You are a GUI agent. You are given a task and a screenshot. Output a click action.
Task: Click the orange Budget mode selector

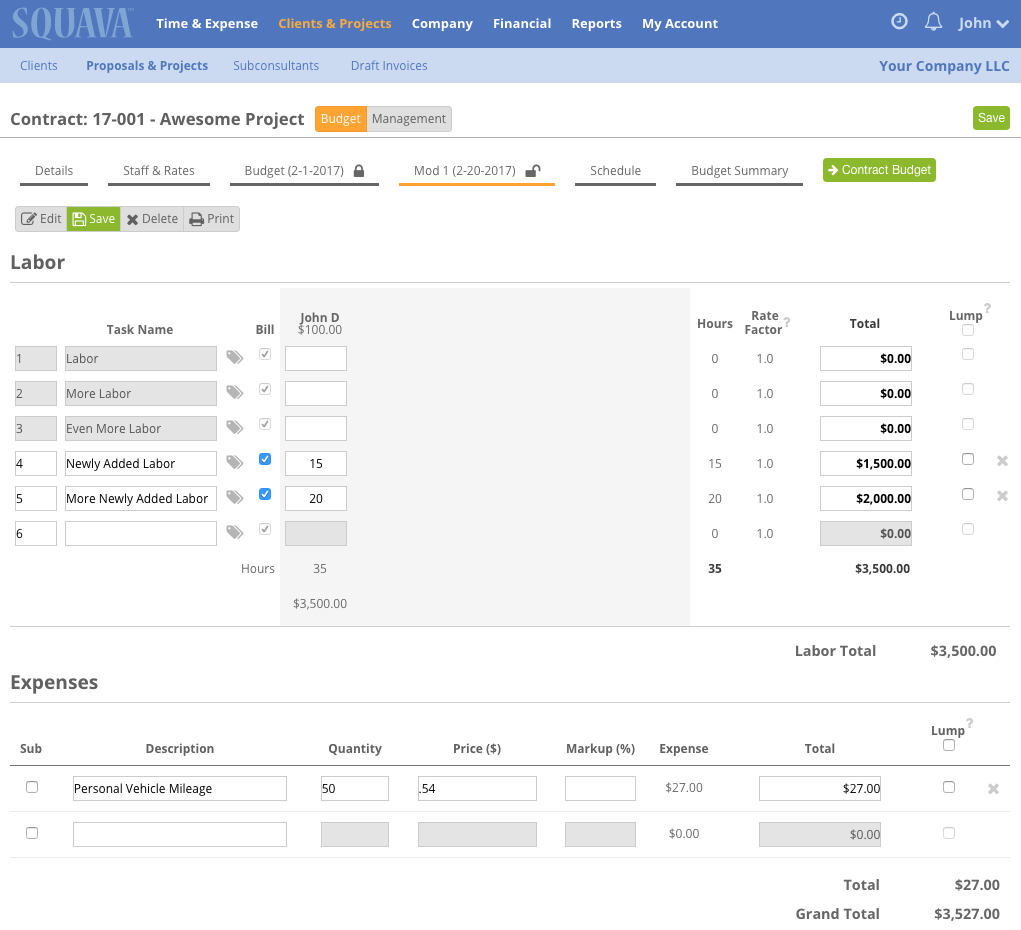340,118
